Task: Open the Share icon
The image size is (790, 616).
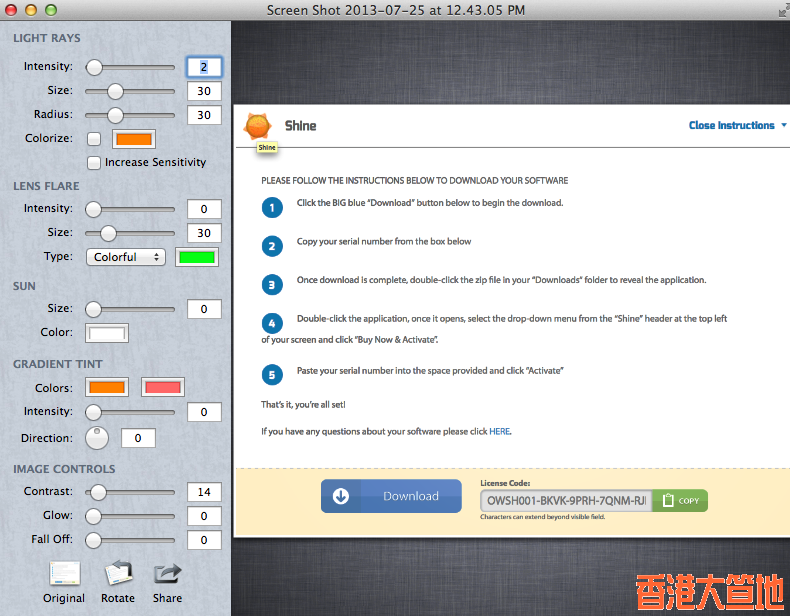Action: (x=167, y=573)
